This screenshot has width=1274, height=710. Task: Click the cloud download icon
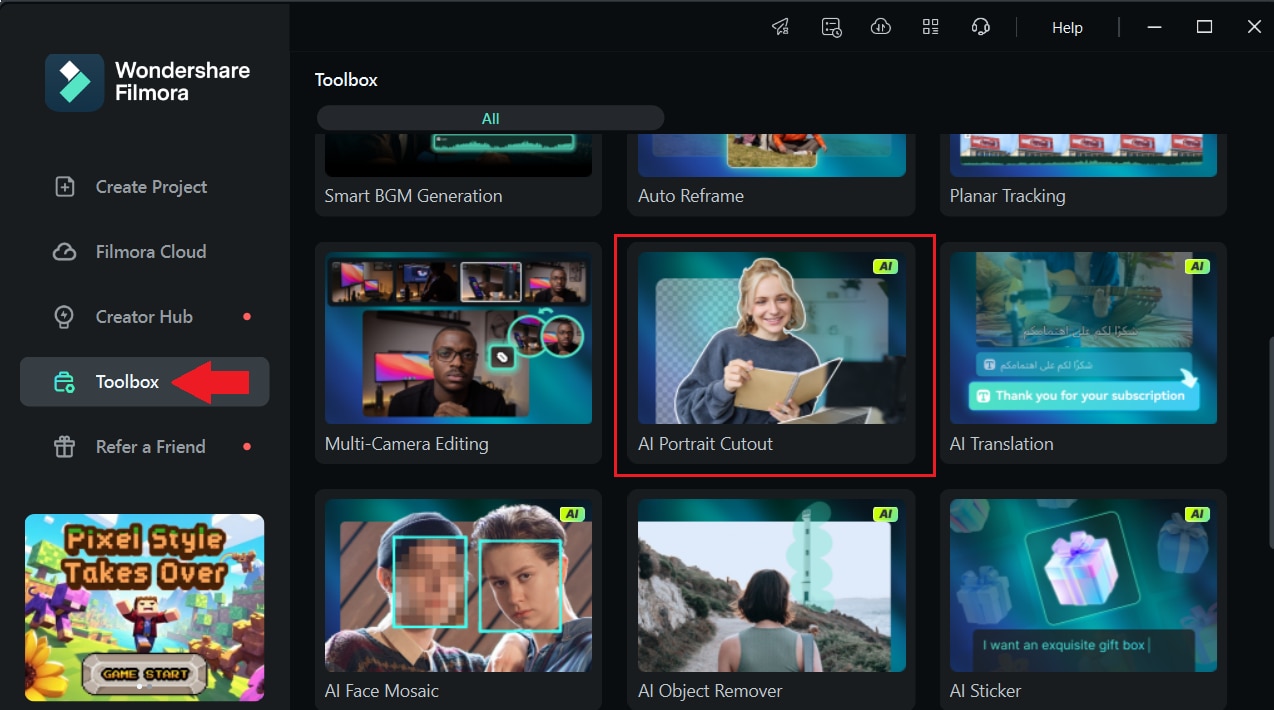pos(881,27)
